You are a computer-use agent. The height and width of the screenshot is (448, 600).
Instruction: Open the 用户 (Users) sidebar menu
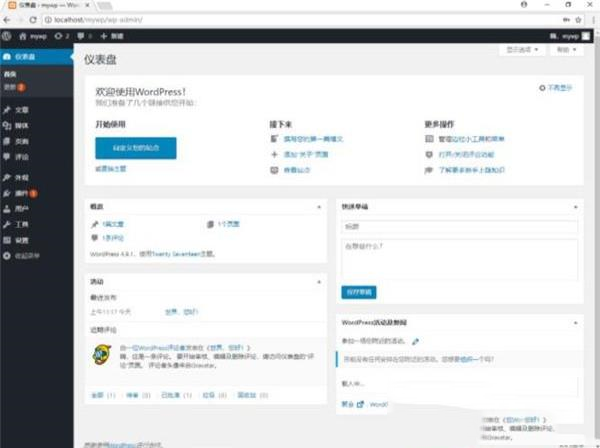22,208
